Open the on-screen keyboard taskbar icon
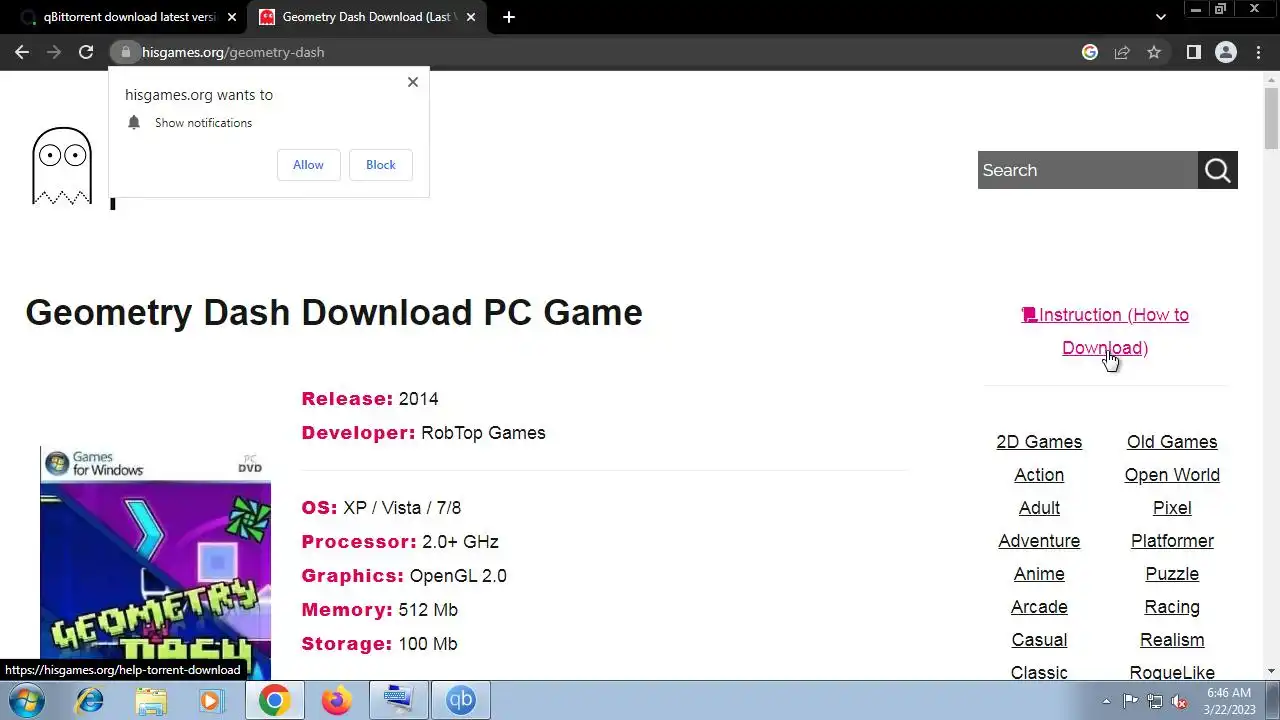Image resolution: width=1280 pixels, height=720 pixels. point(398,701)
